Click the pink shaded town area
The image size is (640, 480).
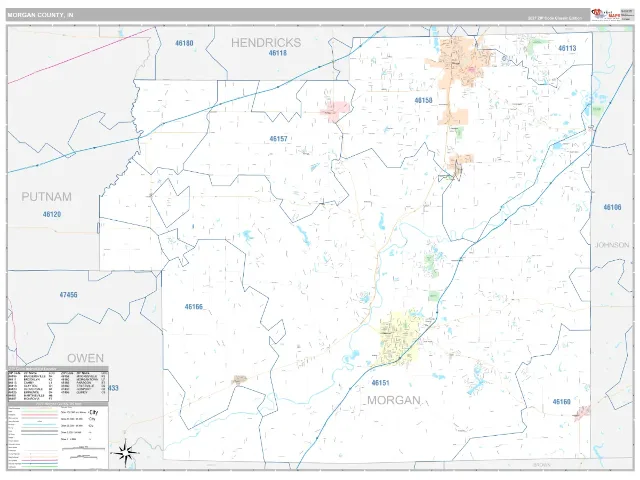click(x=336, y=111)
